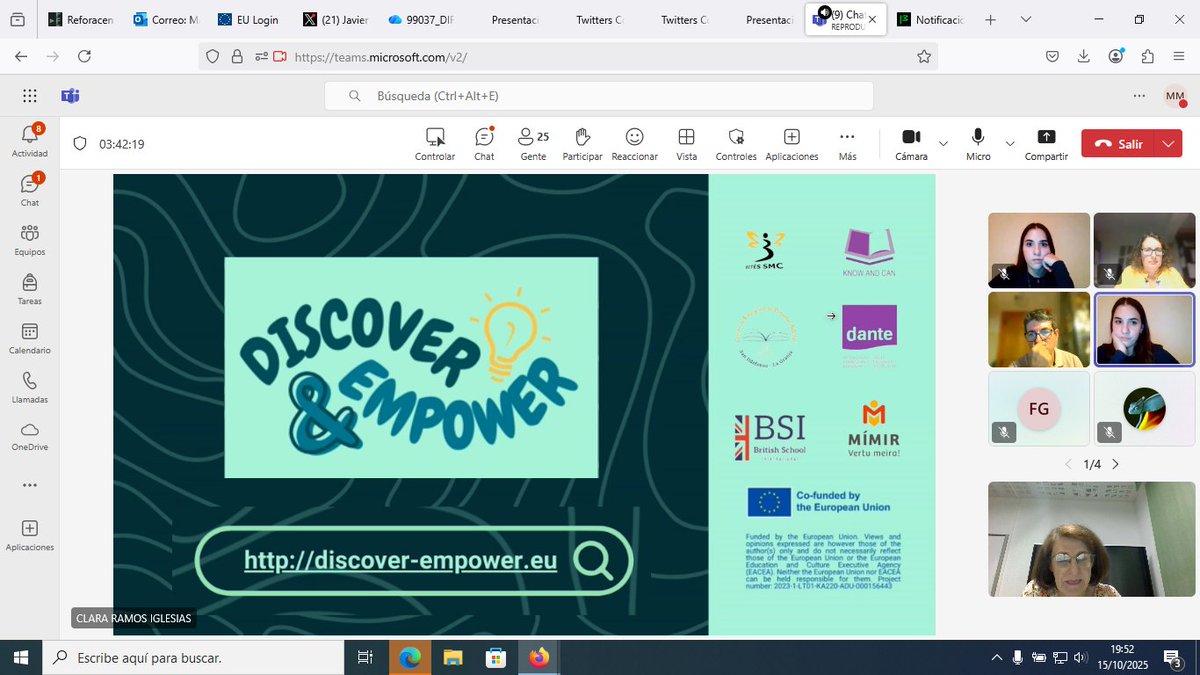Show the Gente participants list
This screenshot has height=675, width=1200.
[533, 144]
